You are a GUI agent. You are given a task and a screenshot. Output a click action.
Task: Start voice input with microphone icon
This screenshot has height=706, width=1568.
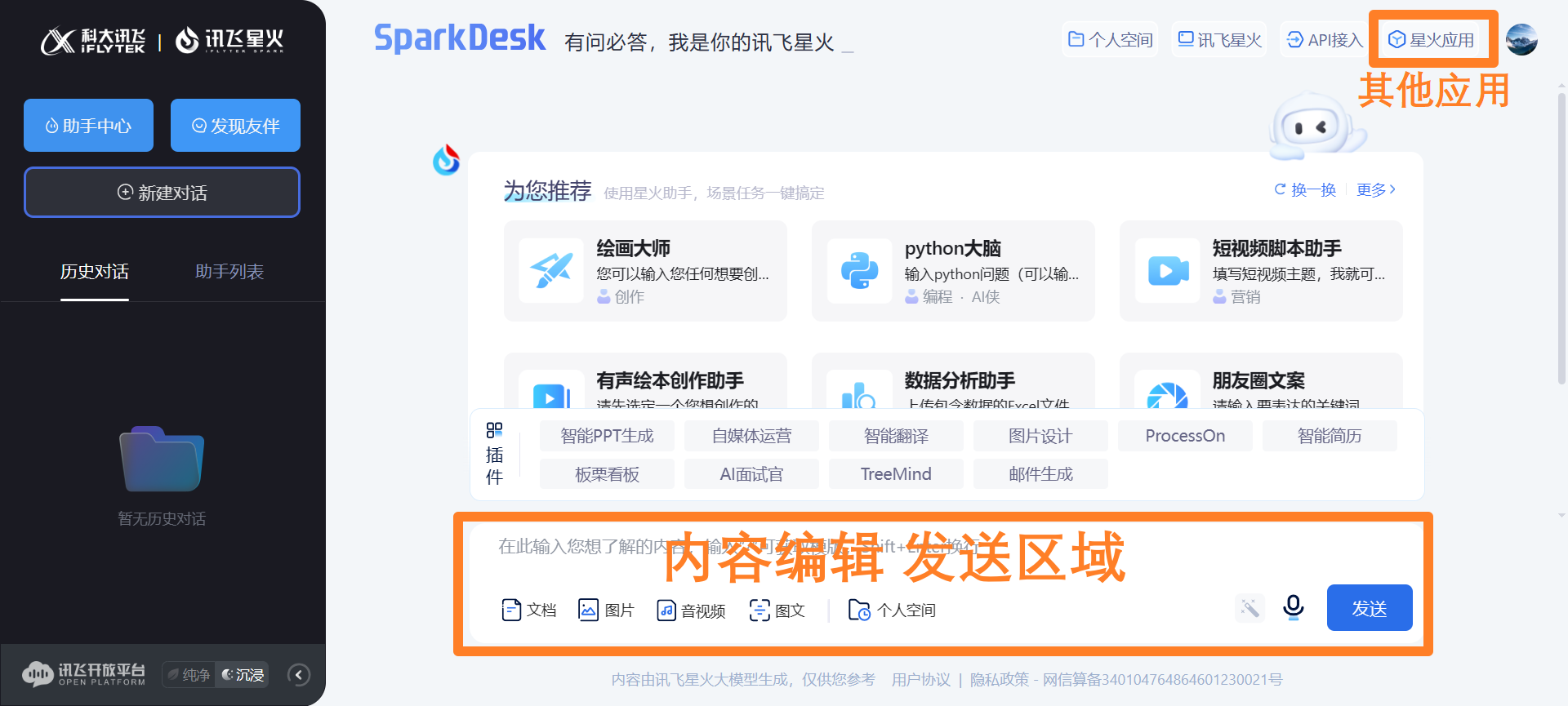(1294, 607)
